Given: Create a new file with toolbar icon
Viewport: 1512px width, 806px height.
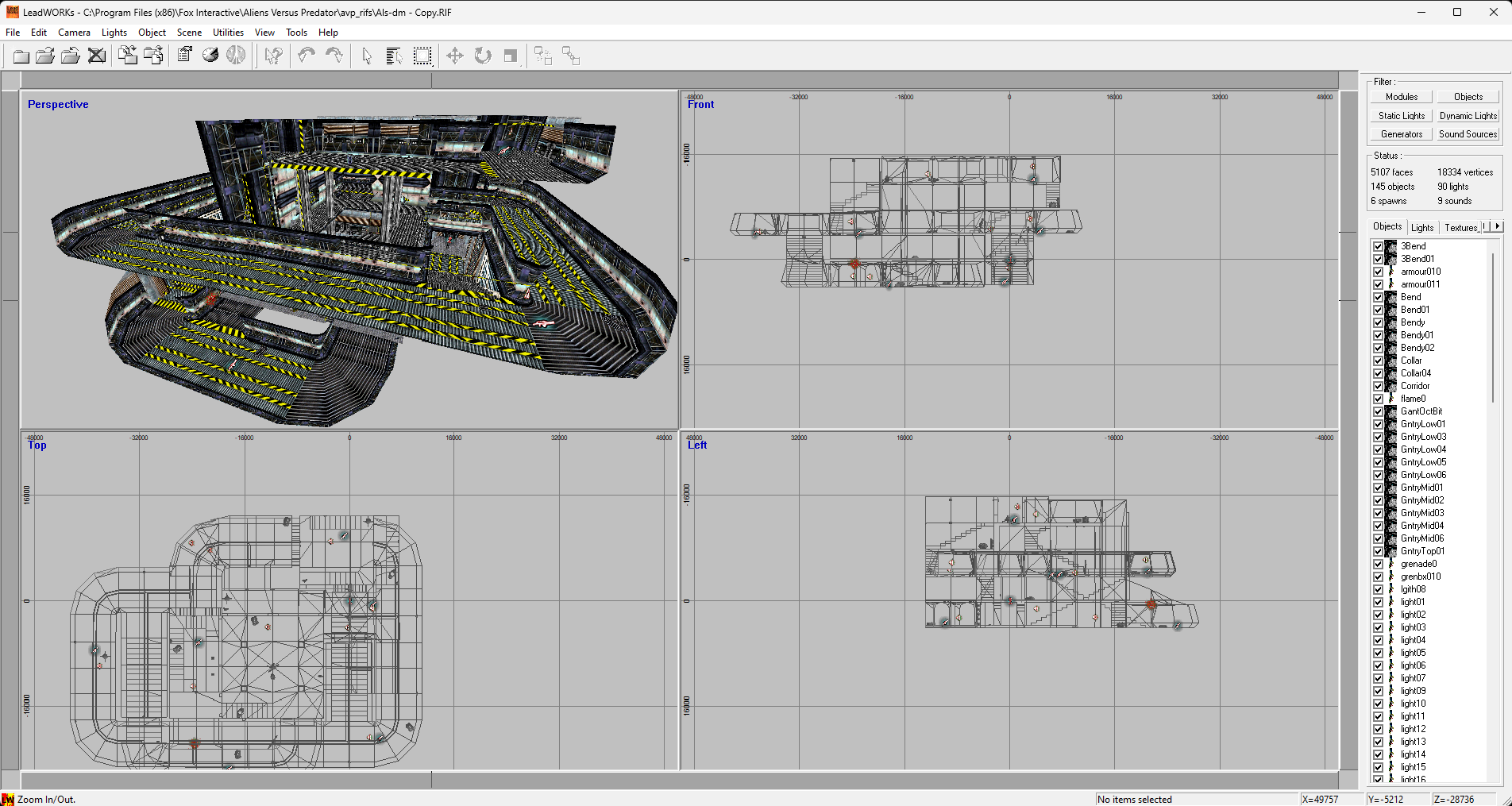Looking at the screenshot, I should [x=21, y=56].
